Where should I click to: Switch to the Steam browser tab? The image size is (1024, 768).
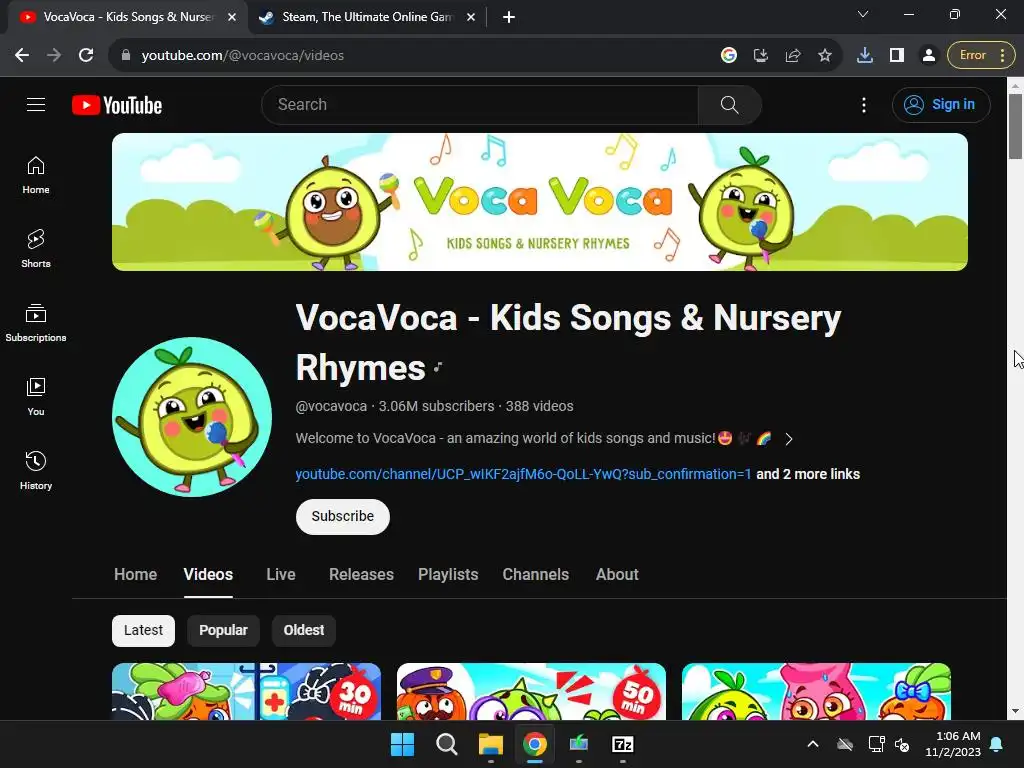pos(366,17)
